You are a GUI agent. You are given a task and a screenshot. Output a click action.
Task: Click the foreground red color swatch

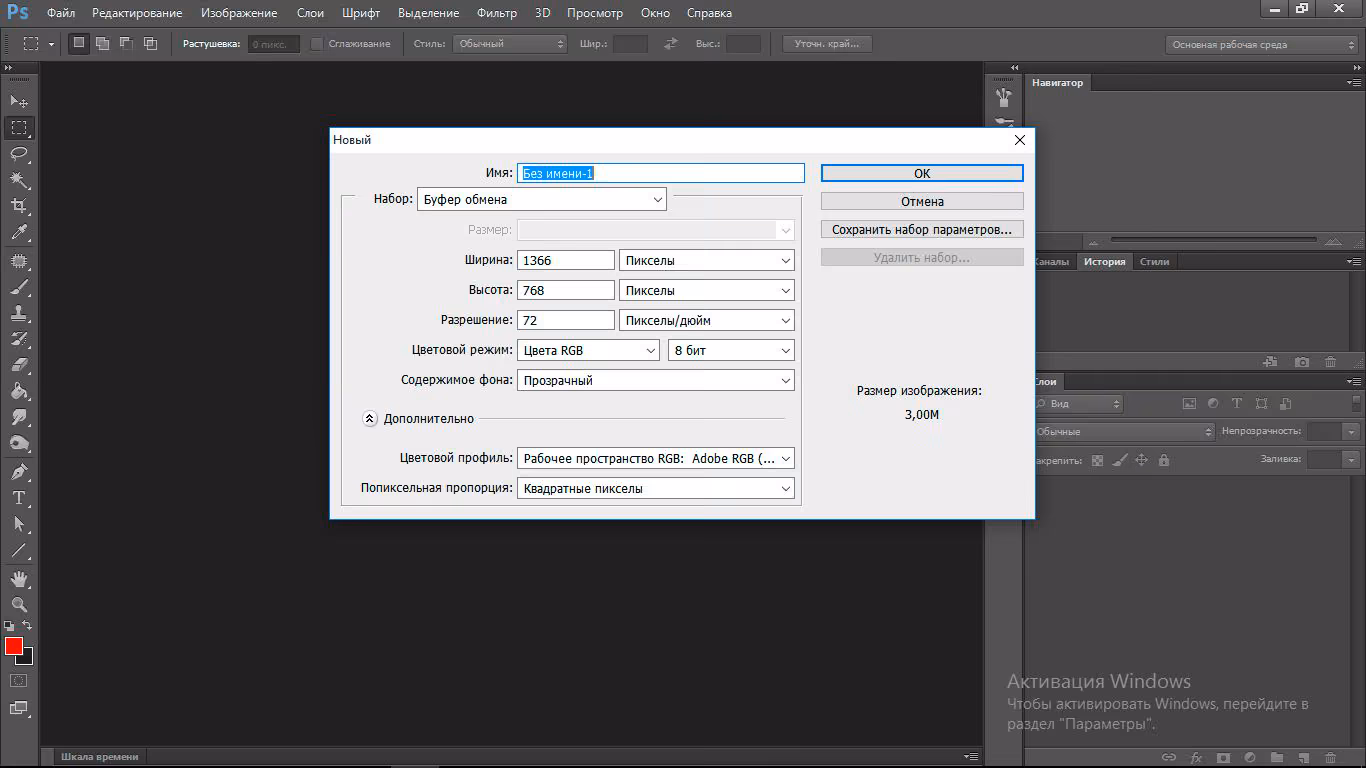tap(13, 646)
